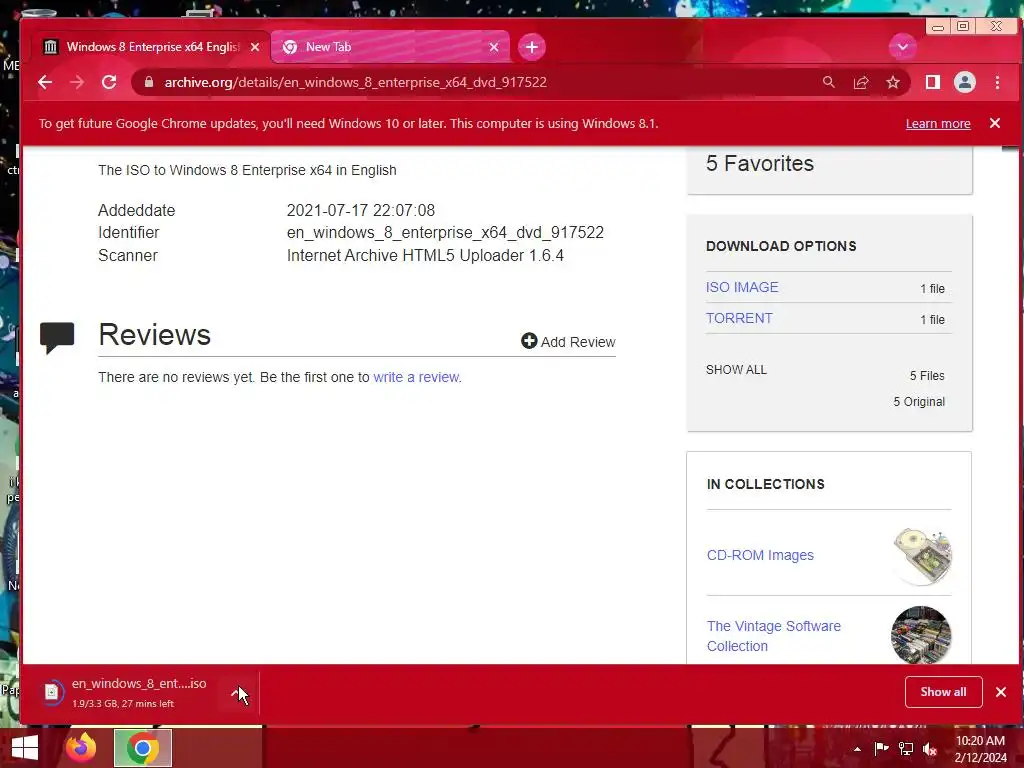Image resolution: width=1024 pixels, height=768 pixels.
Task: Show hidden system tray icons
Action: point(857,749)
